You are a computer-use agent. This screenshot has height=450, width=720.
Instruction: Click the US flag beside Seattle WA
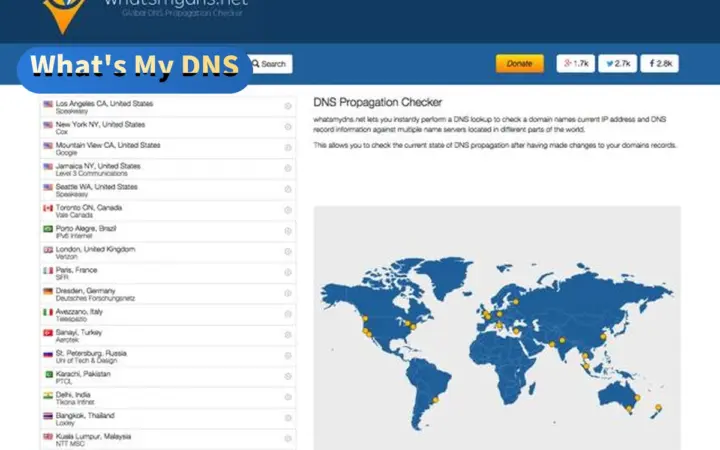[48, 187]
